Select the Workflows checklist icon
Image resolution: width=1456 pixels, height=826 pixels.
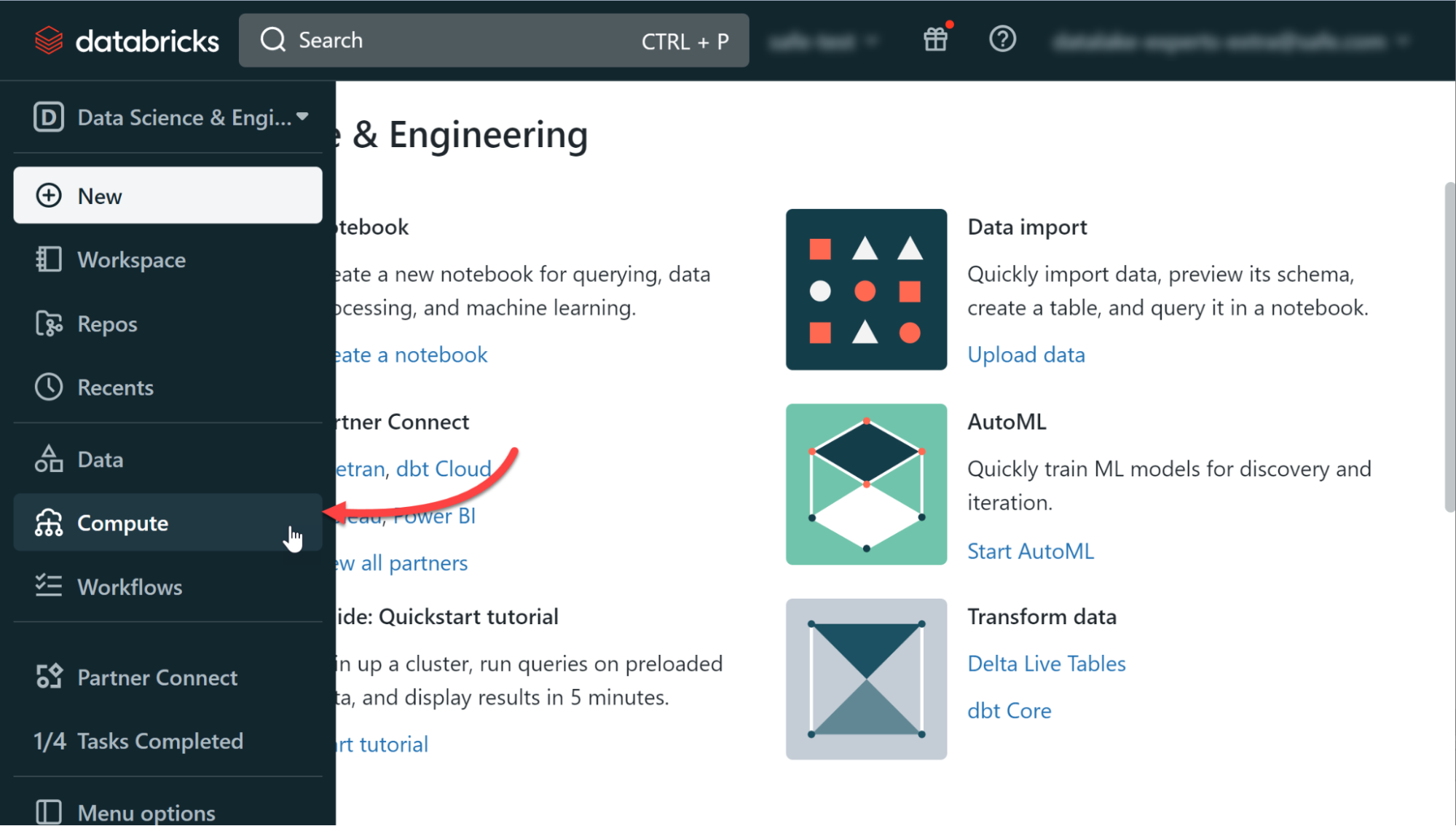point(48,586)
